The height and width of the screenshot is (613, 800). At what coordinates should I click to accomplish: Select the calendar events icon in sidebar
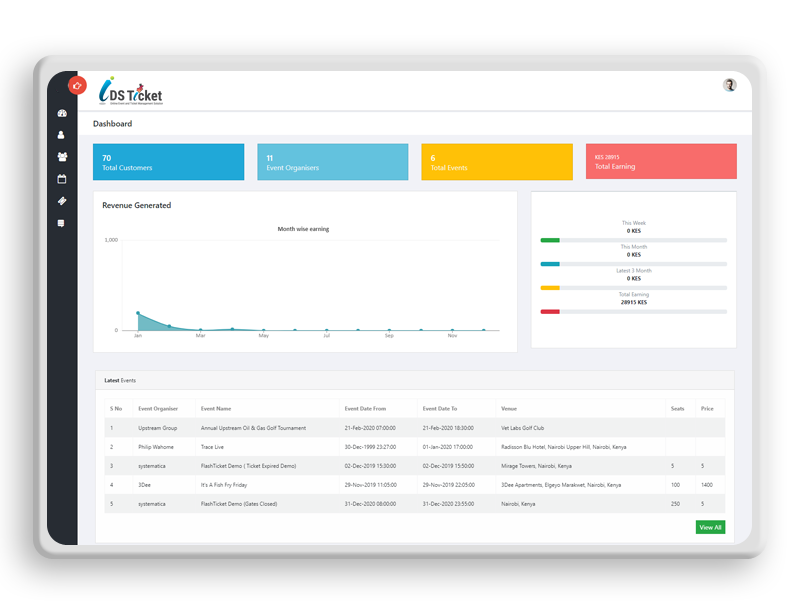(62, 179)
